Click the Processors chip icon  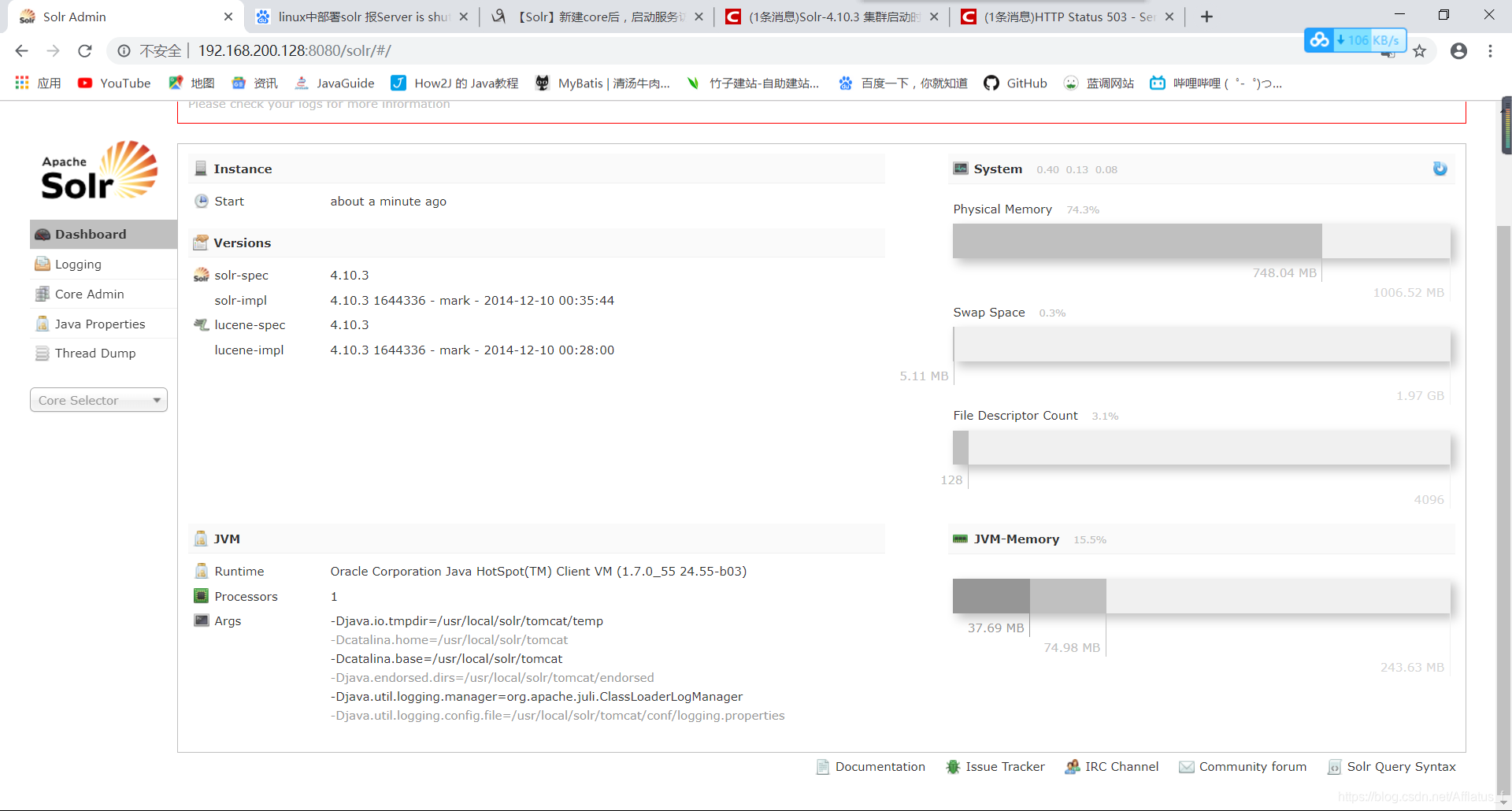coord(202,596)
